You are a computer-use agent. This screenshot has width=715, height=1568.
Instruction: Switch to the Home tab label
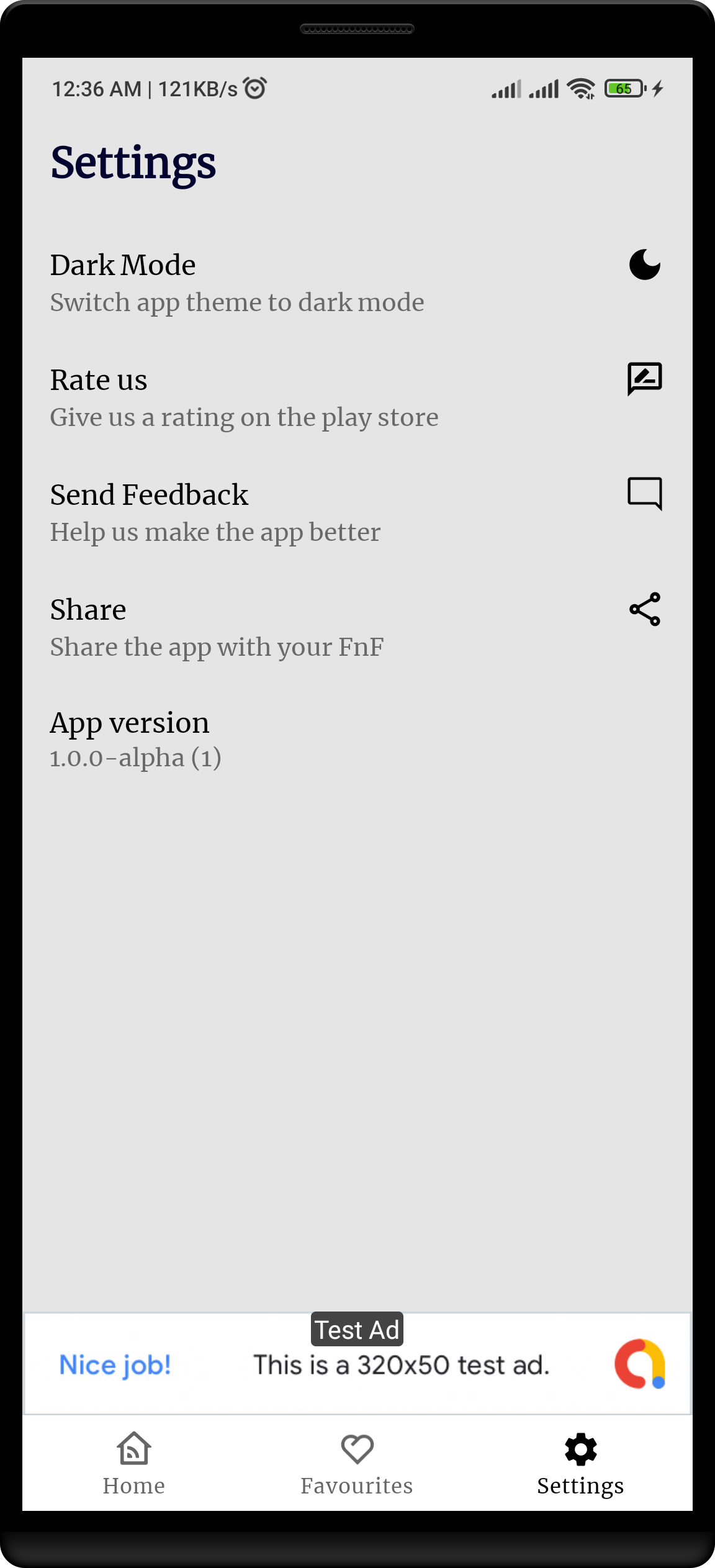click(134, 1485)
